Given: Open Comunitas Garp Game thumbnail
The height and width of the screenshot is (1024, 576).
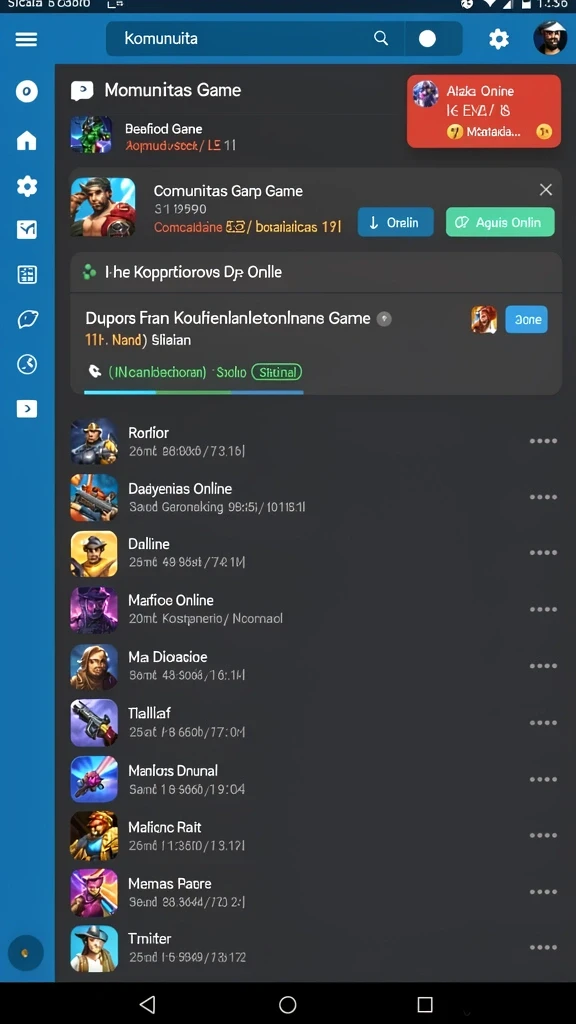Looking at the screenshot, I should coord(103,207).
